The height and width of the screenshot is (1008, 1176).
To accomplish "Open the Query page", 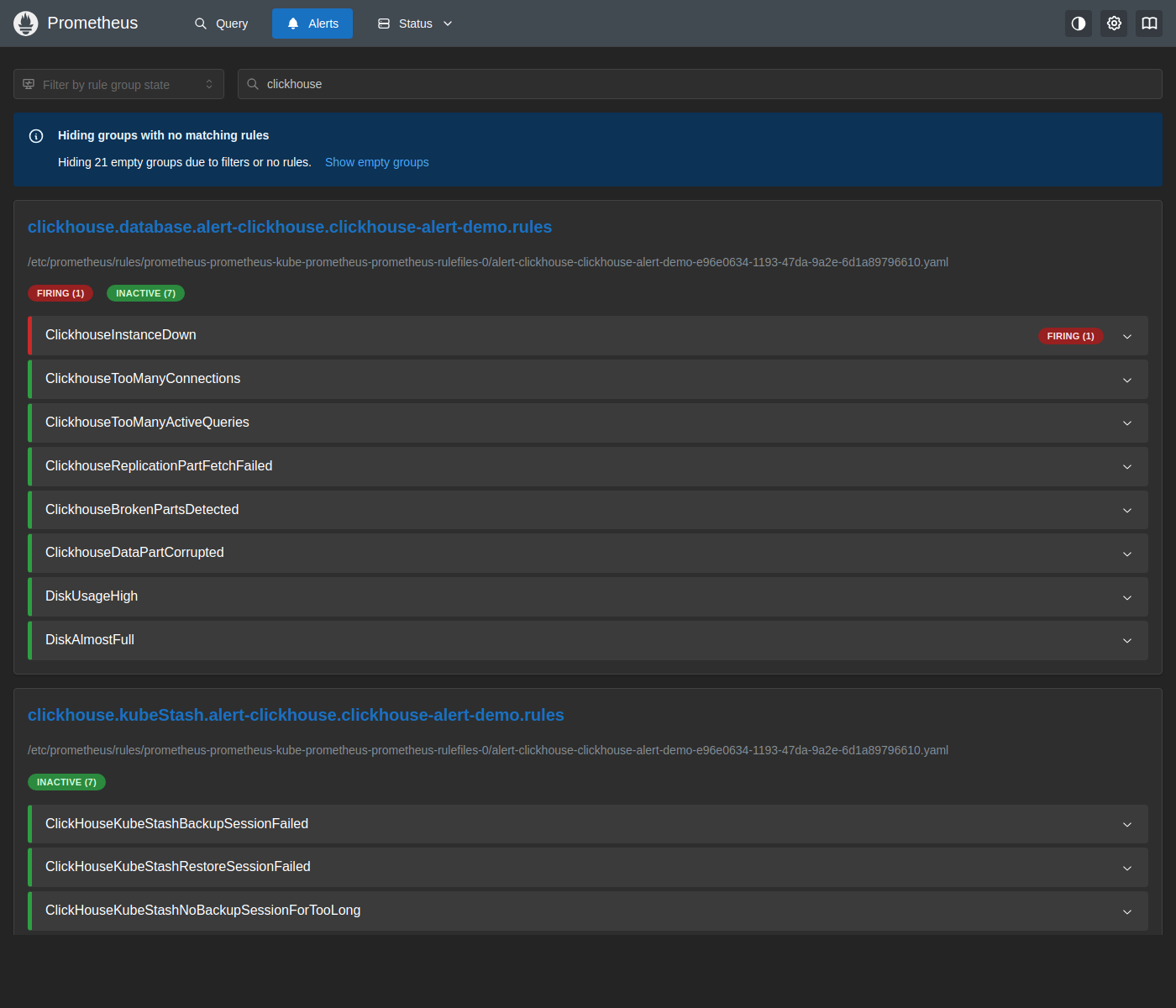I will (x=222, y=24).
